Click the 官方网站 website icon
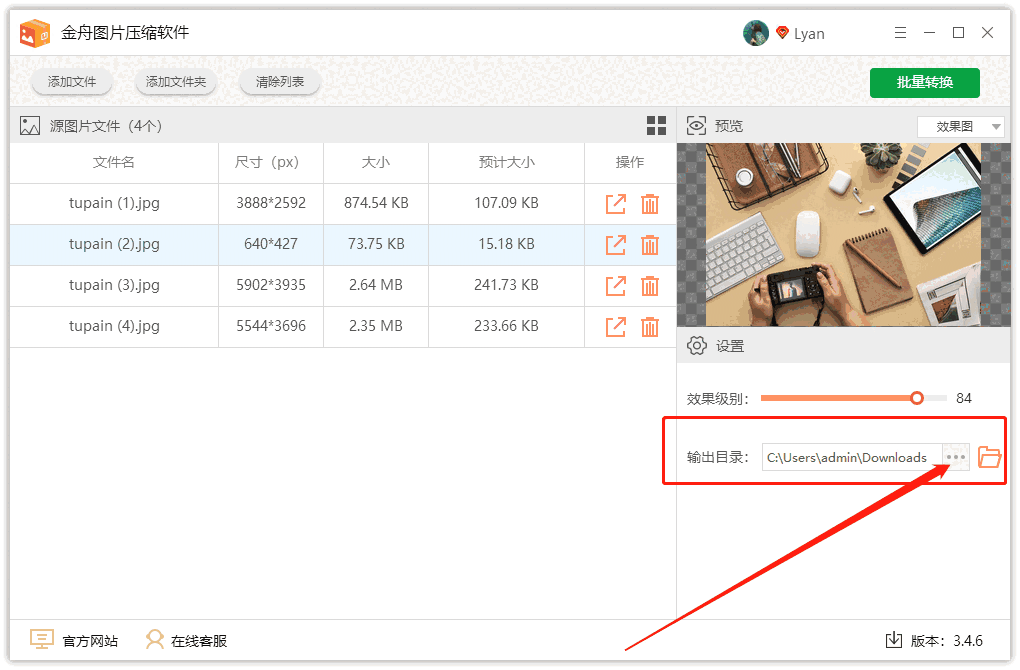 point(41,638)
